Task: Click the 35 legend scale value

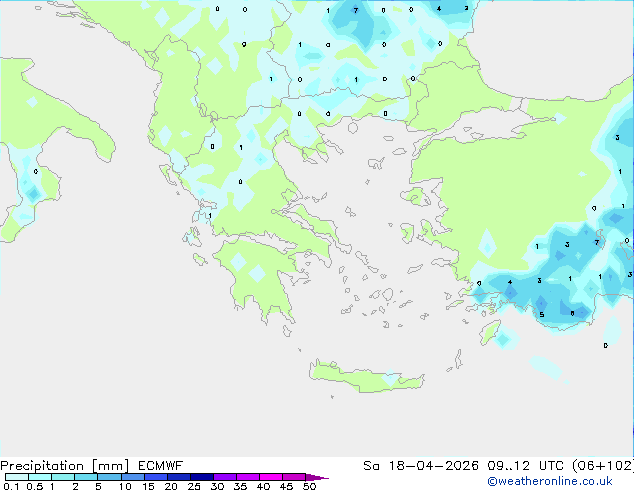Action: click(240, 486)
